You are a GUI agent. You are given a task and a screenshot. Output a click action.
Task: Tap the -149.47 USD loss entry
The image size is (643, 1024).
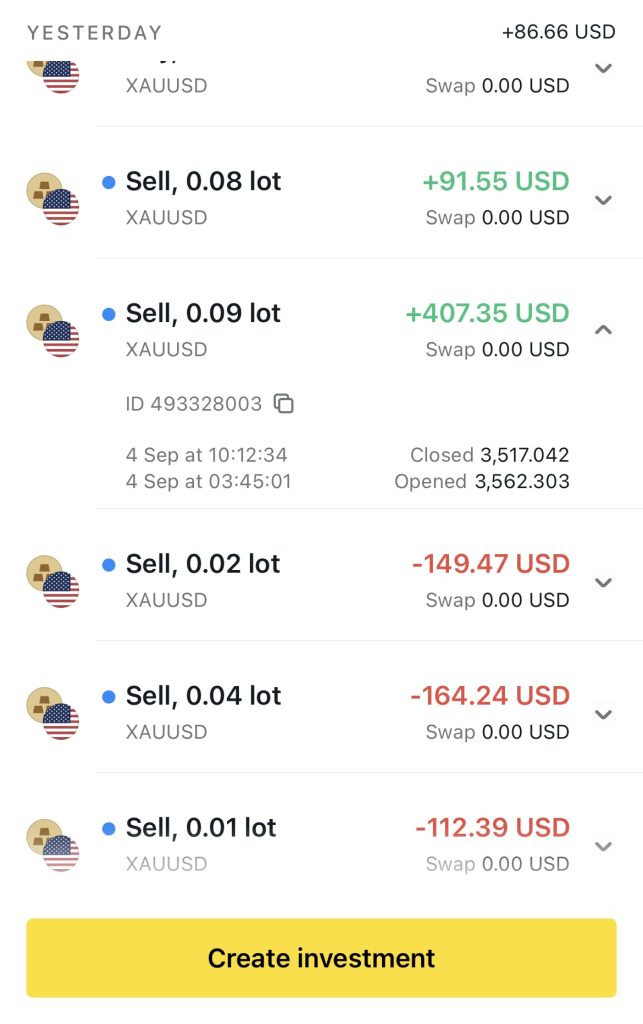point(490,564)
